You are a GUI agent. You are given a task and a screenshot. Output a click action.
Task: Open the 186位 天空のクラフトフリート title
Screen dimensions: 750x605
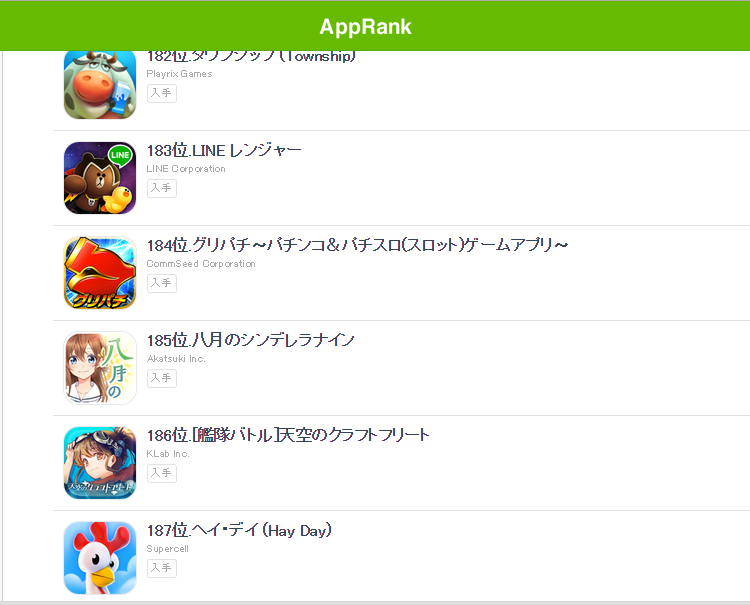[x=288, y=435]
